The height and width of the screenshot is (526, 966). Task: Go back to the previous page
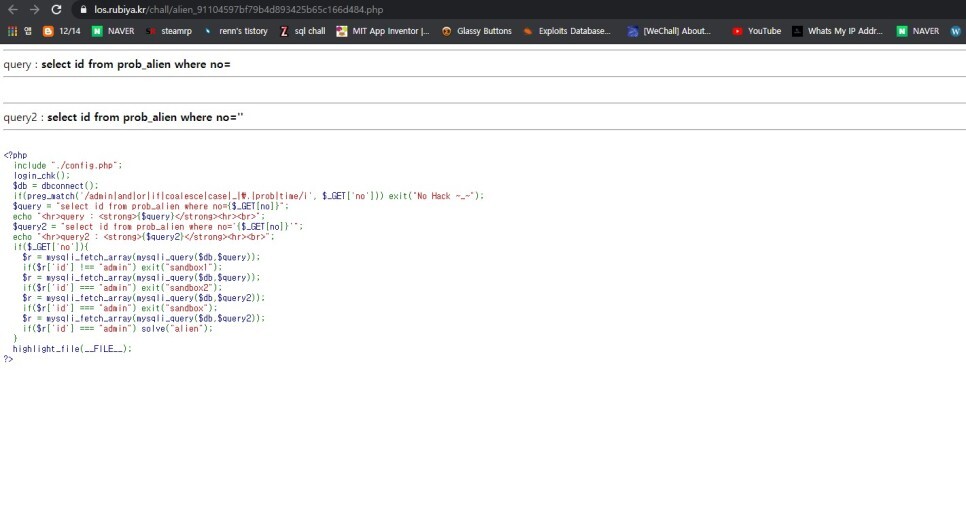tap(12, 10)
